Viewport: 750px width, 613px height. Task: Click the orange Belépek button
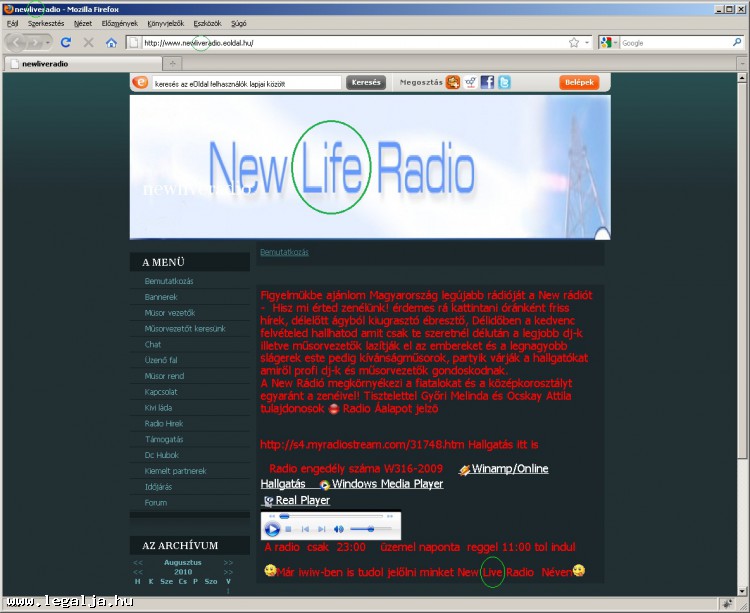tap(579, 83)
